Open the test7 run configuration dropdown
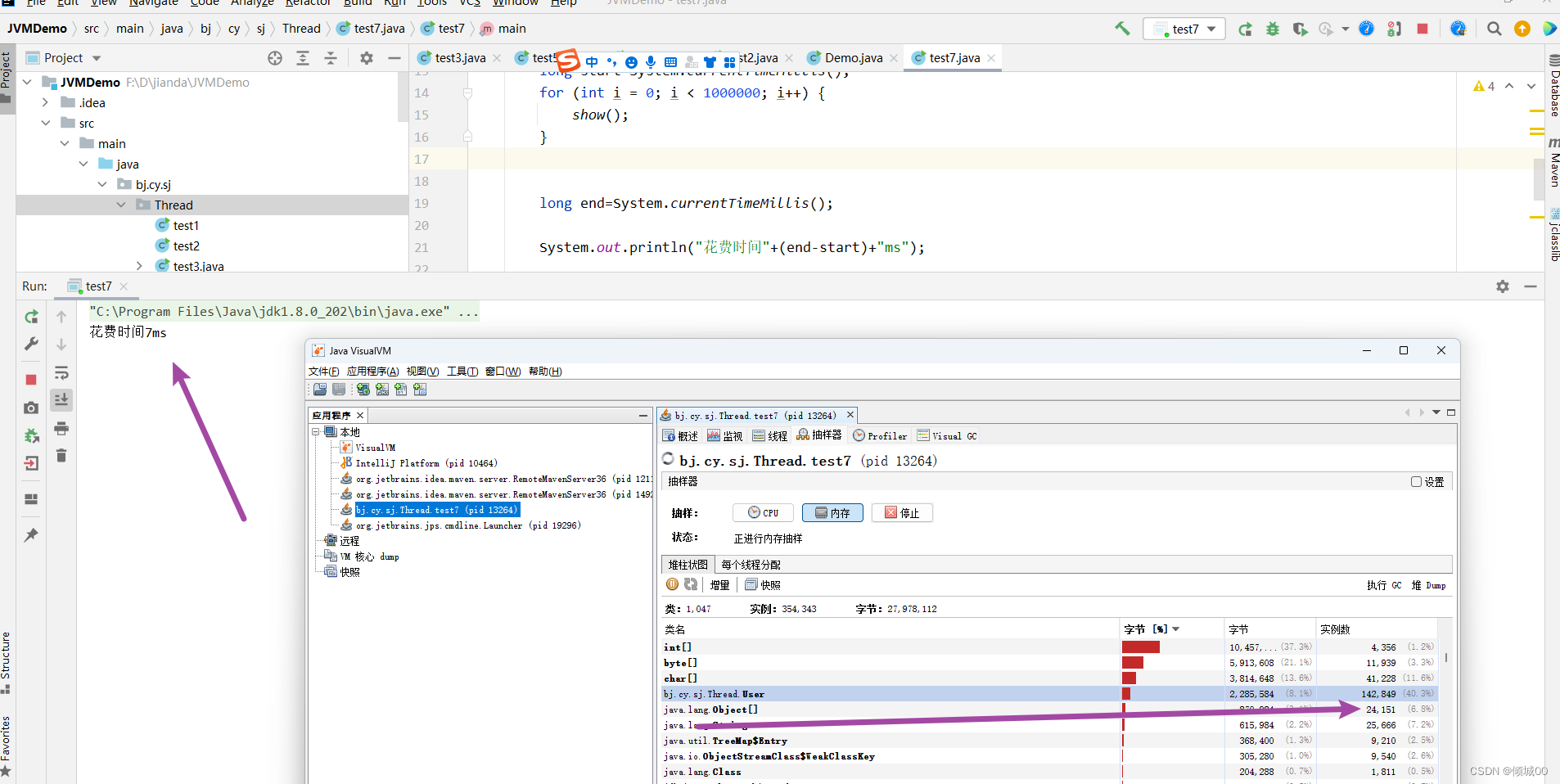 point(1185,29)
